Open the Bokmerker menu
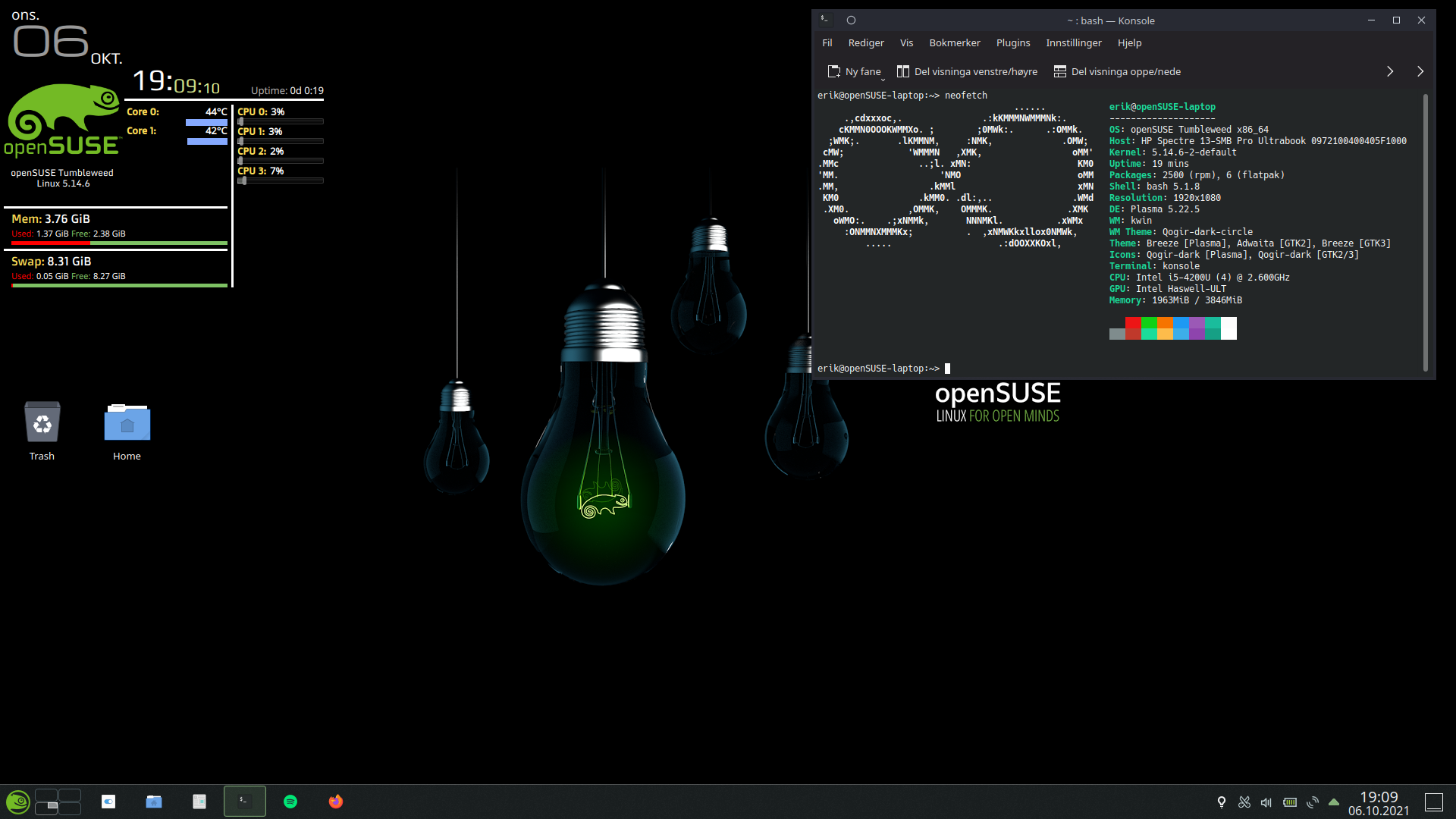Image resolution: width=1456 pixels, height=819 pixels. coord(955,43)
